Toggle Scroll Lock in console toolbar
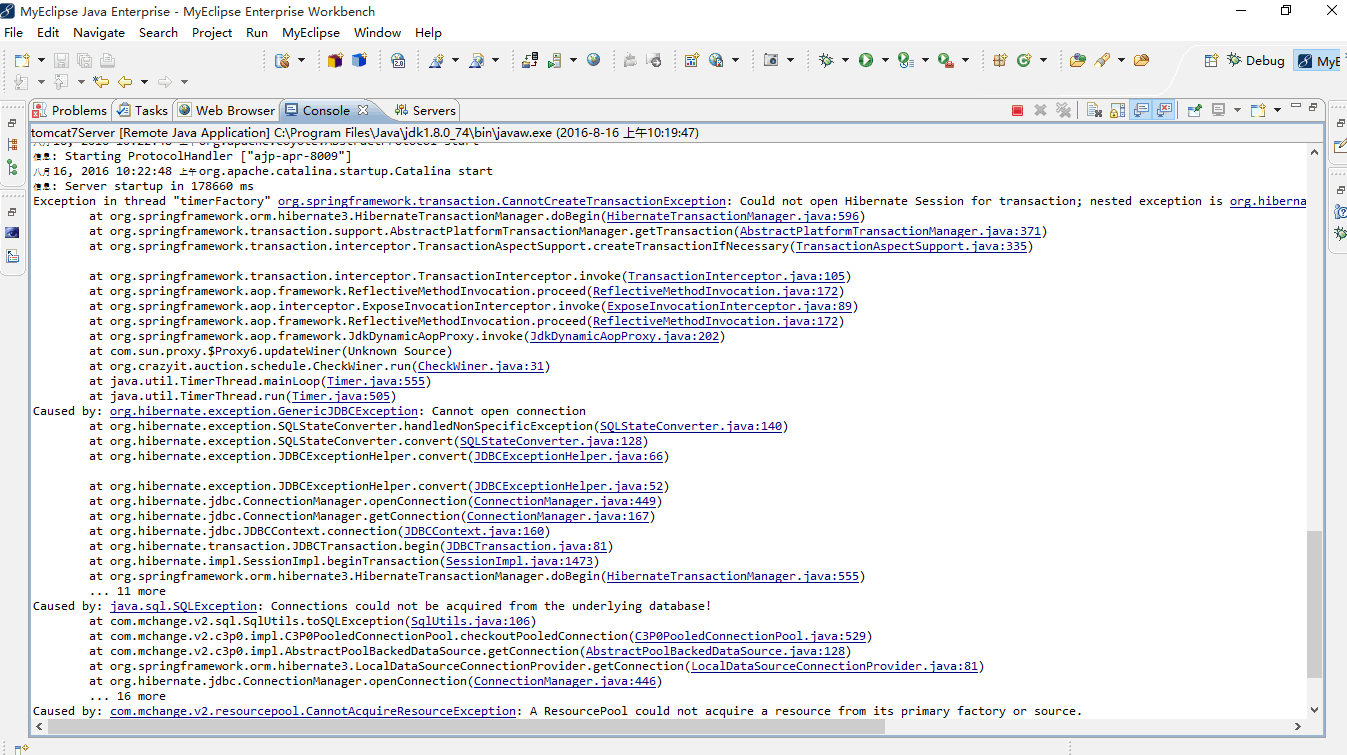The height and width of the screenshot is (755, 1347). point(1117,110)
